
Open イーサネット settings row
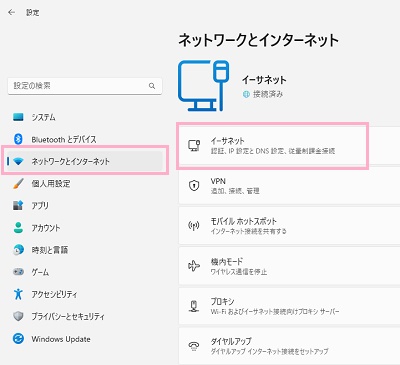(289, 146)
